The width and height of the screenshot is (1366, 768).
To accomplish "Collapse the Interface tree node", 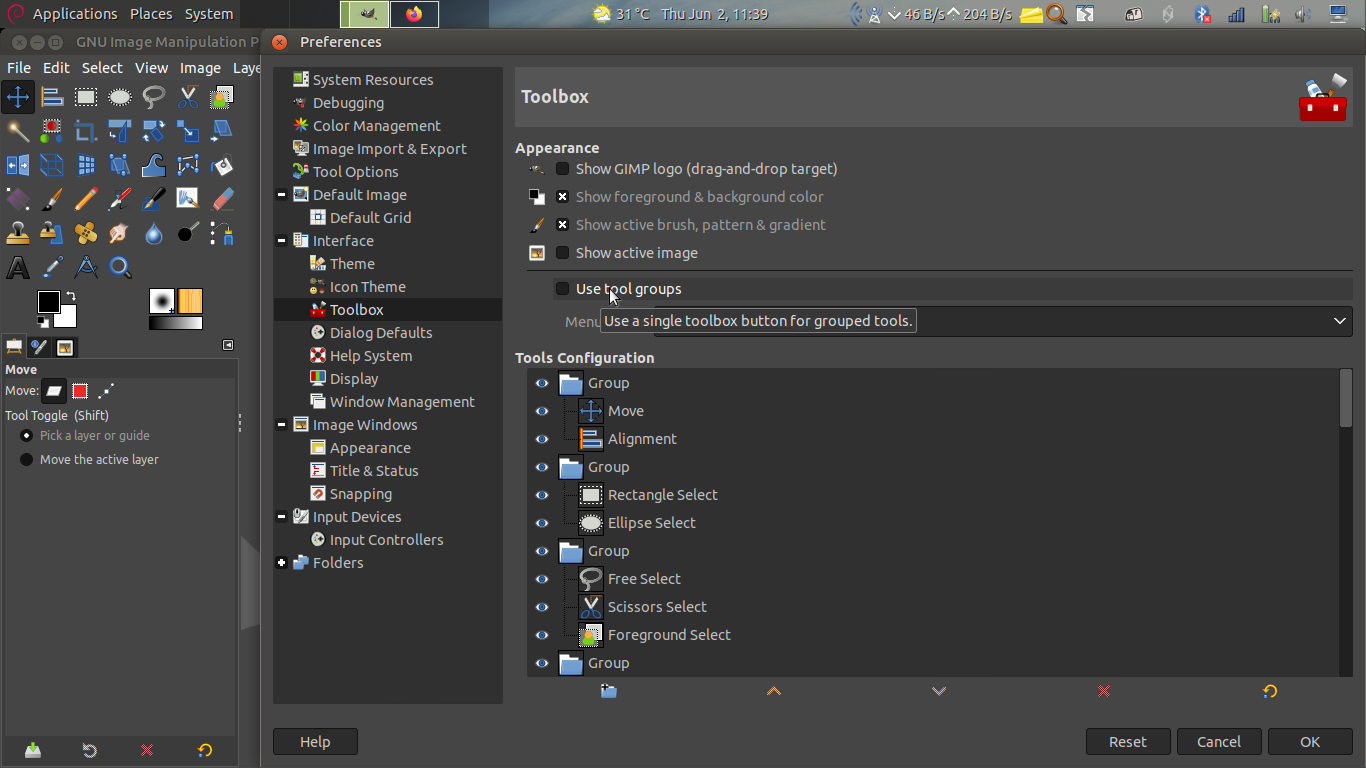I will coord(282,241).
